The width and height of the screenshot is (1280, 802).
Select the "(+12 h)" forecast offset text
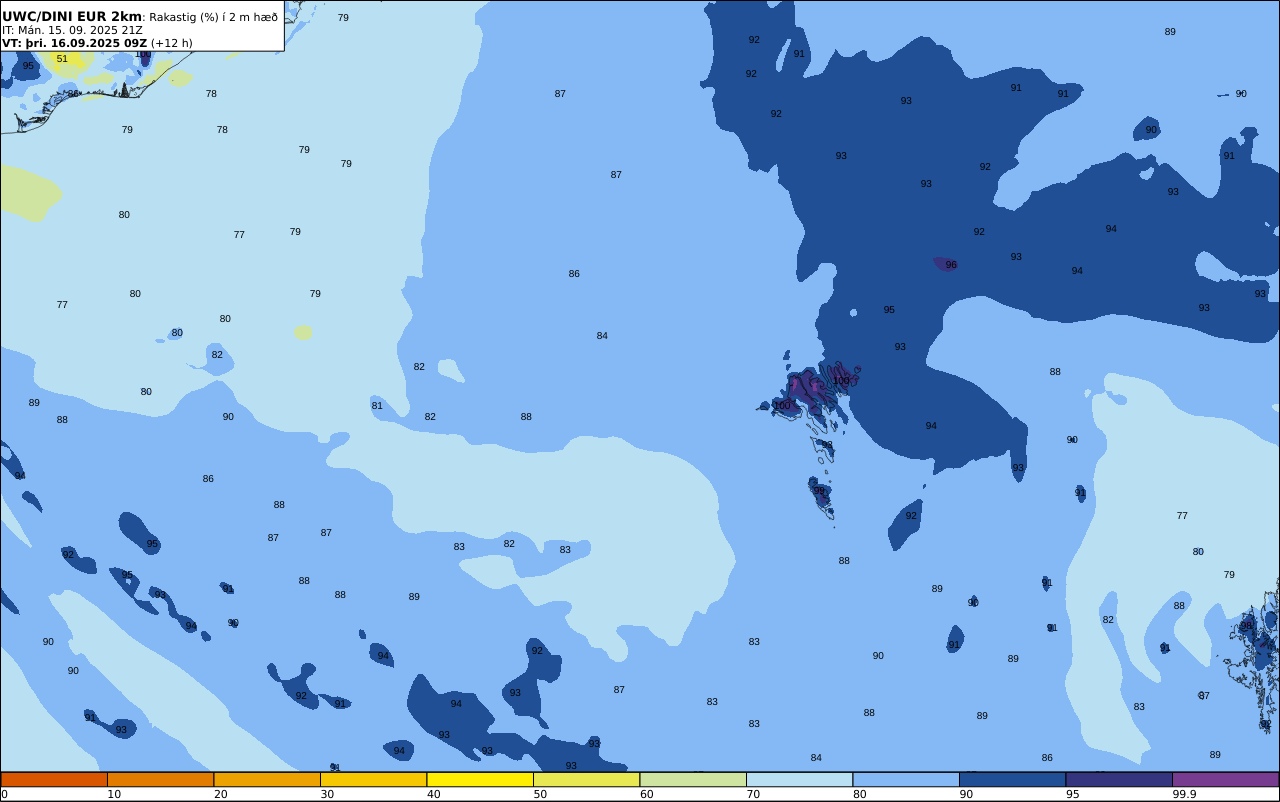click(172, 43)
